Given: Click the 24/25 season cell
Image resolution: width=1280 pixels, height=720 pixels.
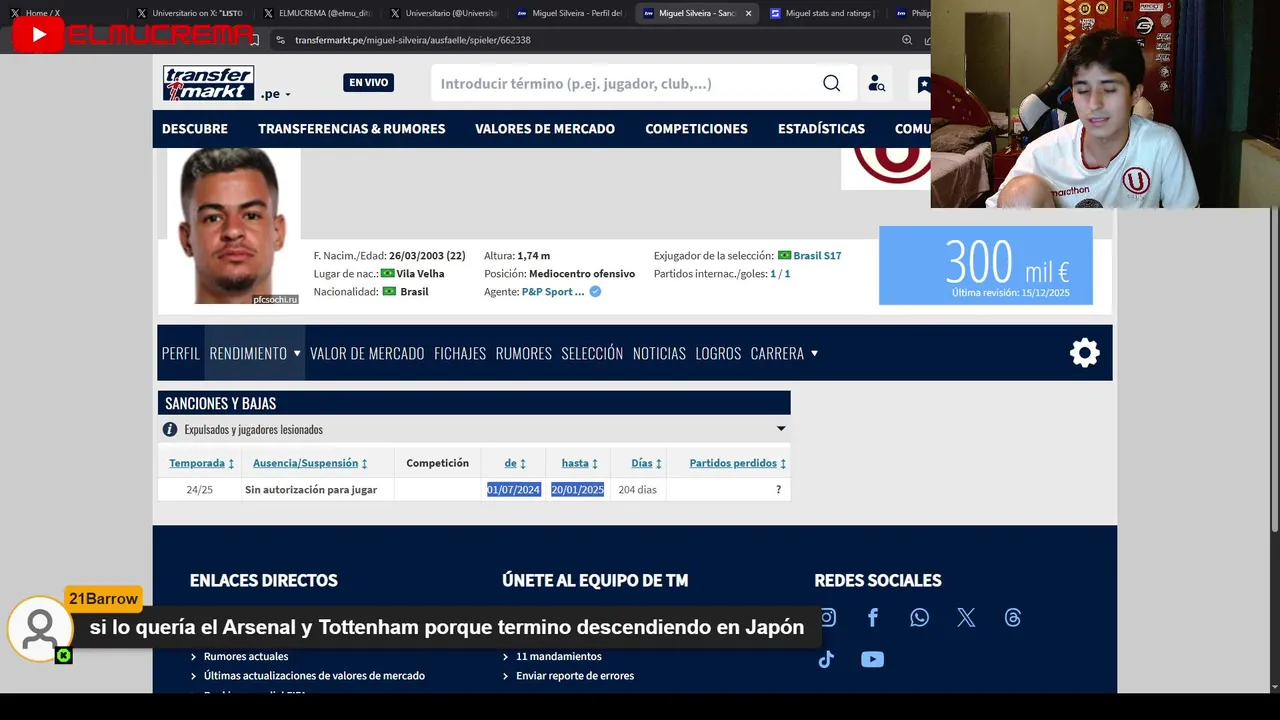Looking at the screenshot, I should click(x=199, y=490).
